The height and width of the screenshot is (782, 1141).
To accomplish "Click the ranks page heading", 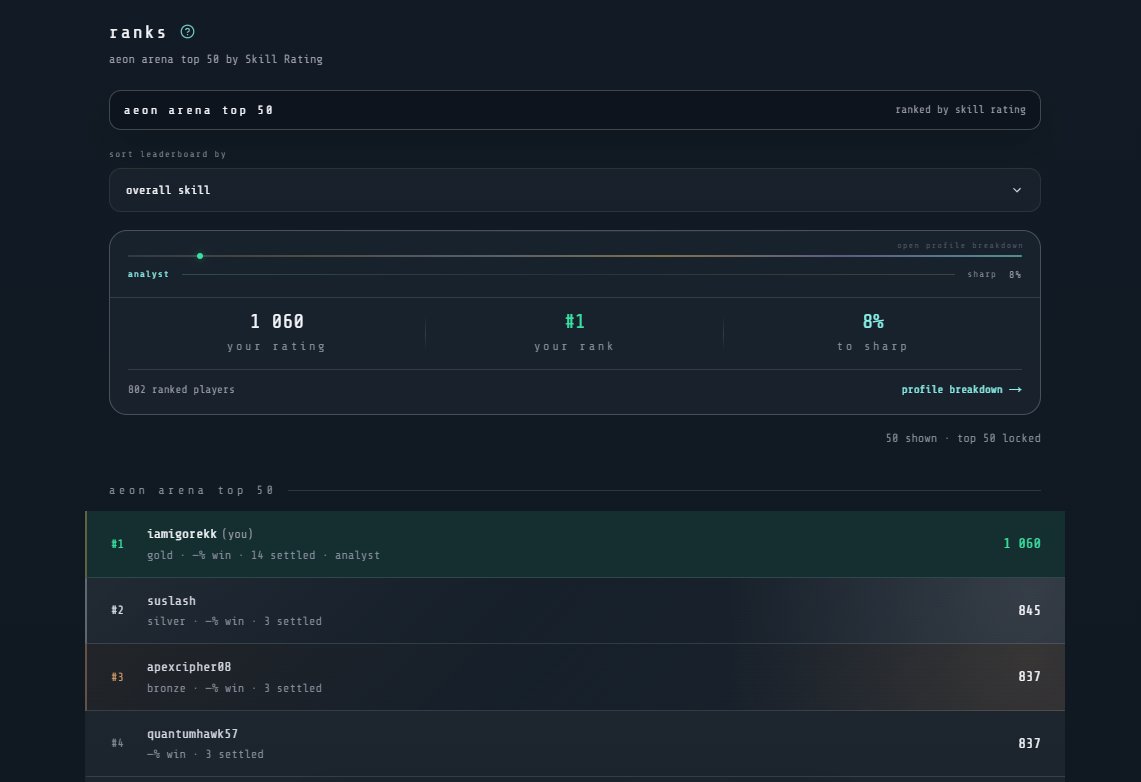I will (138, 32).
